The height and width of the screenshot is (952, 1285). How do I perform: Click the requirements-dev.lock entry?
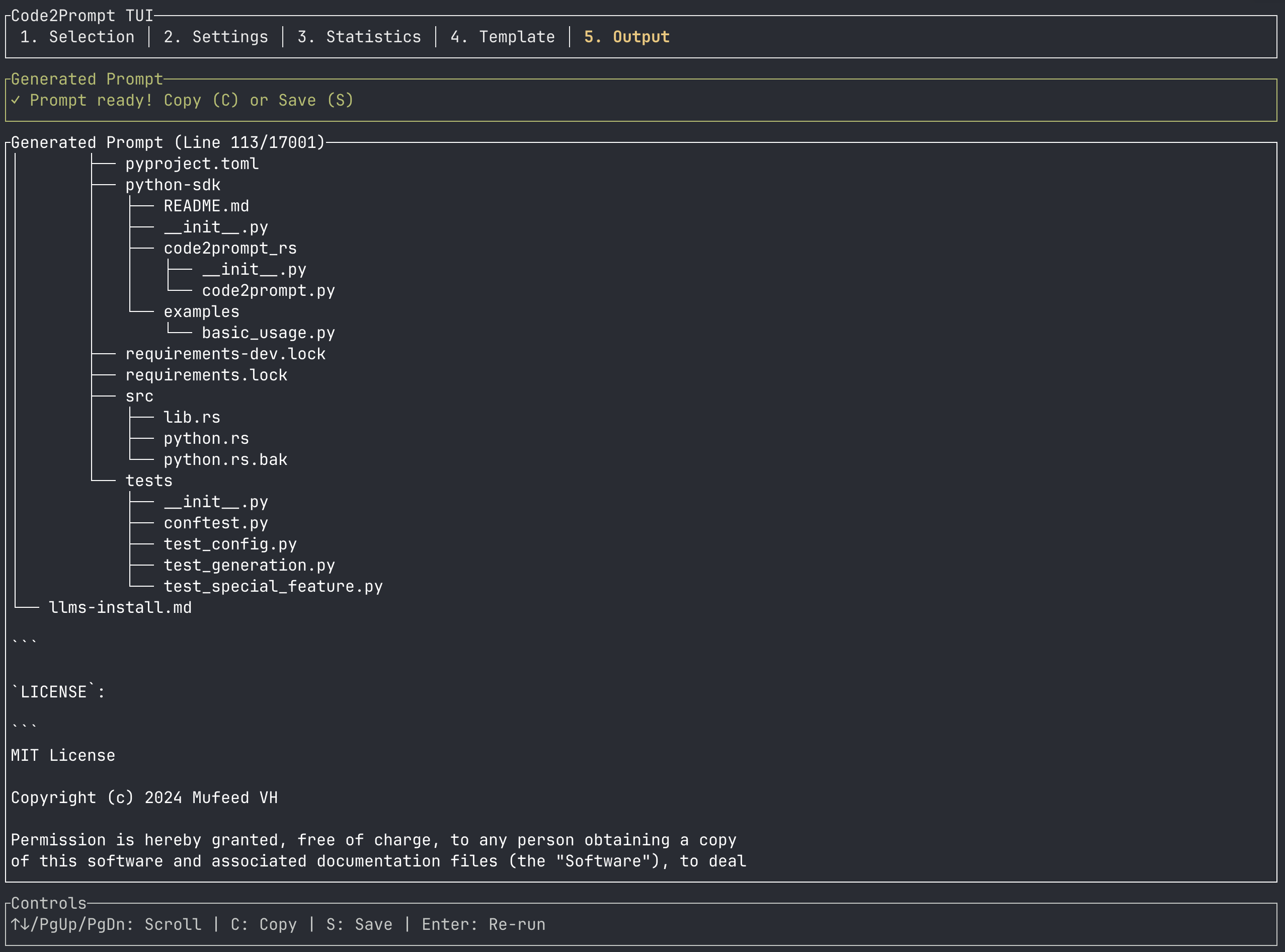[225, 354]
